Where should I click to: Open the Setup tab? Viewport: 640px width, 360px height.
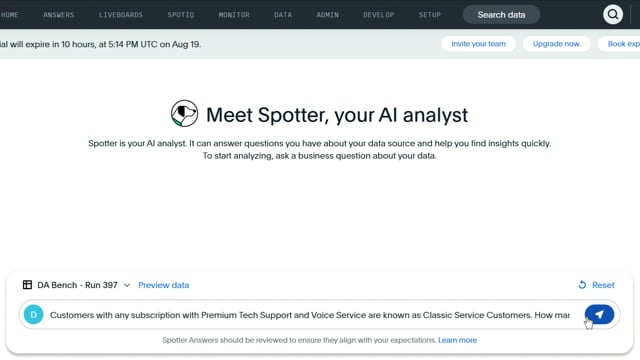point(429,15)
